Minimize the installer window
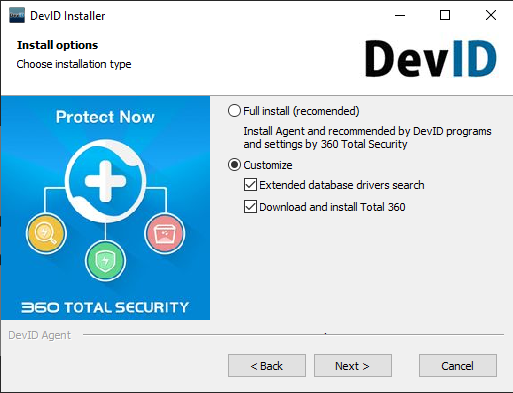Screen dimensions: 513x393 (400, 15)
